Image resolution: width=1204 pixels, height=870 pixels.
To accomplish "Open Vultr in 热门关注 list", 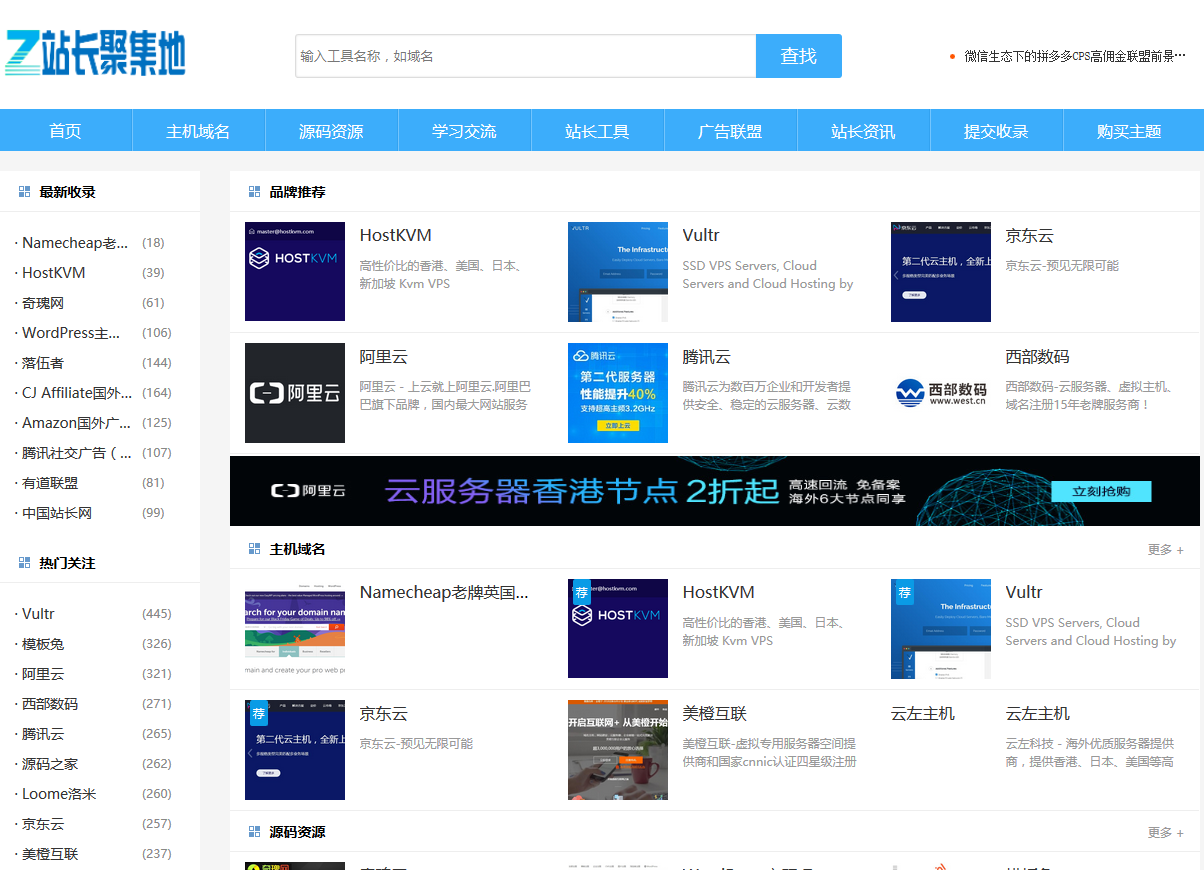I will 38,614.
